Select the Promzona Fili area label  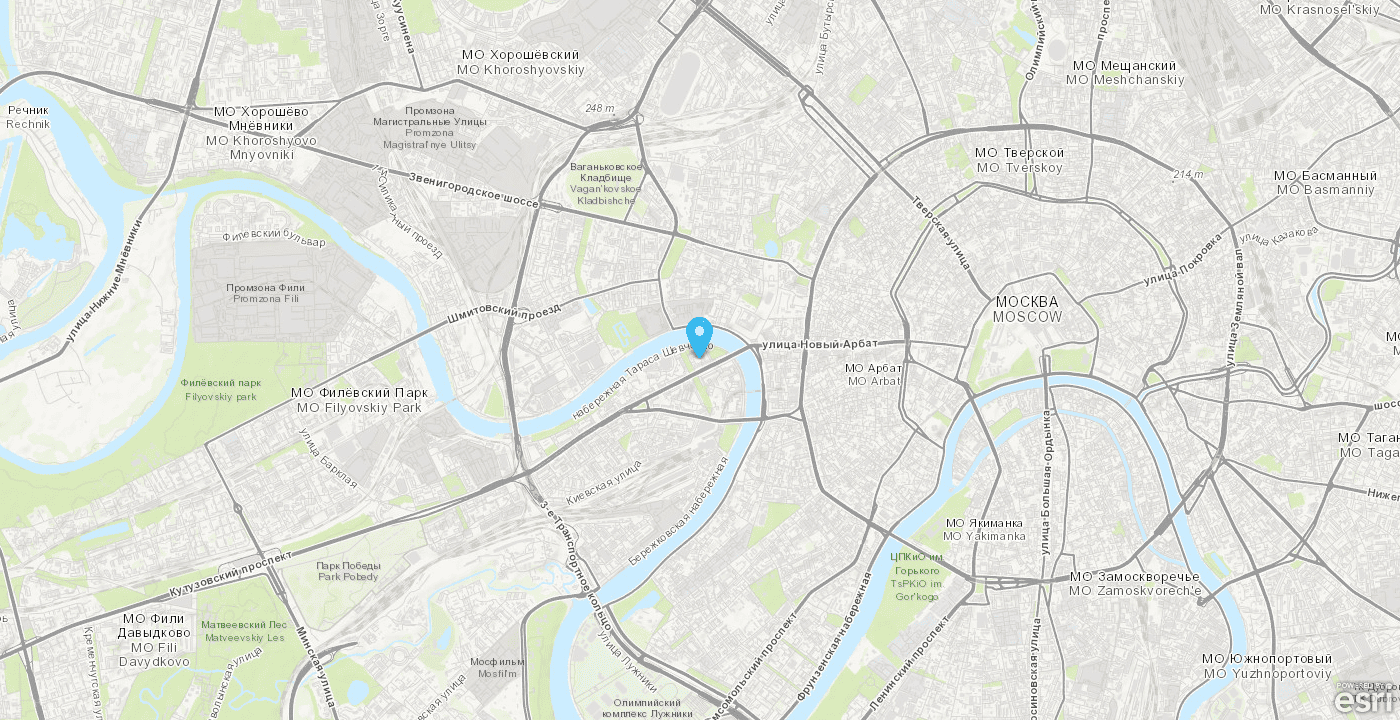[265, 293]
